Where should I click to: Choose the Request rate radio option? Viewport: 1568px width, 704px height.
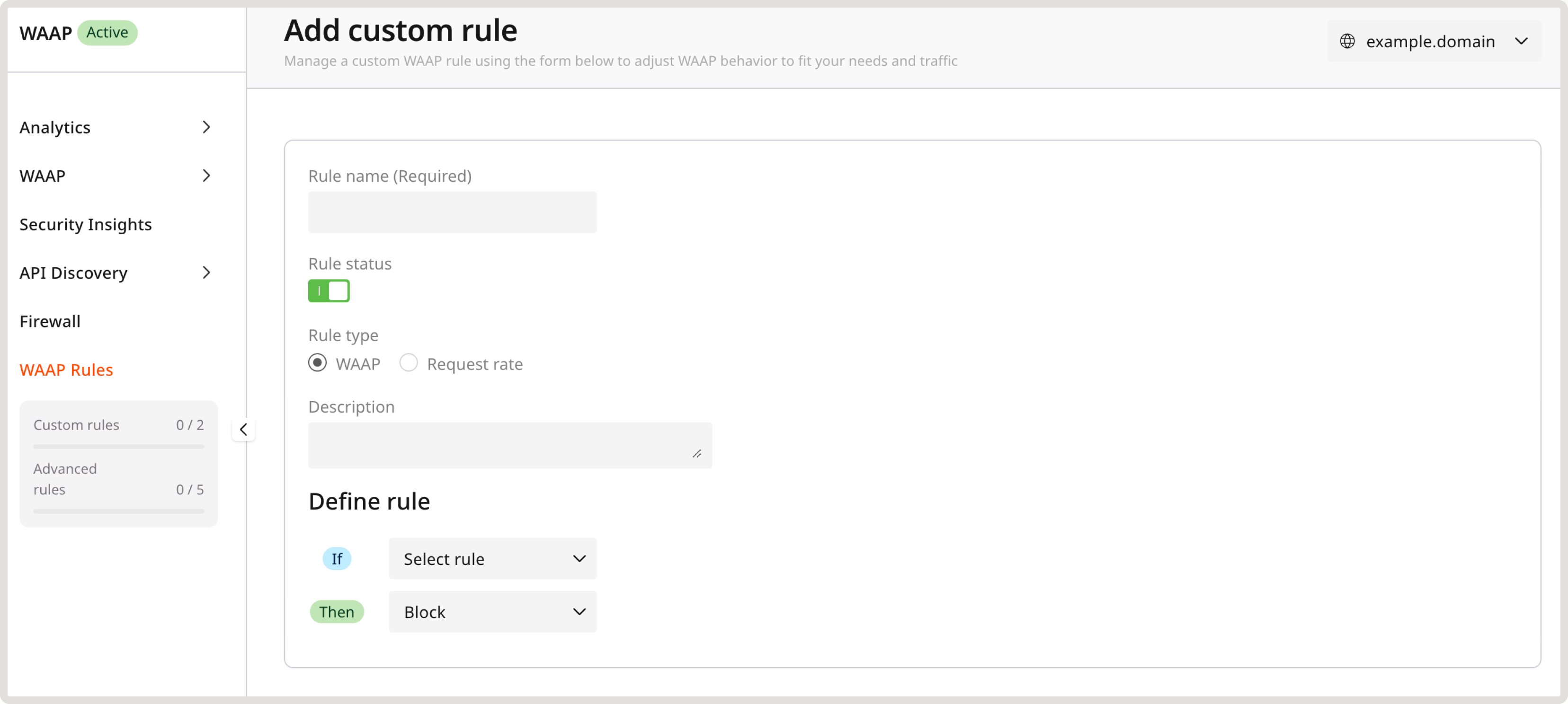pos(409,363)
